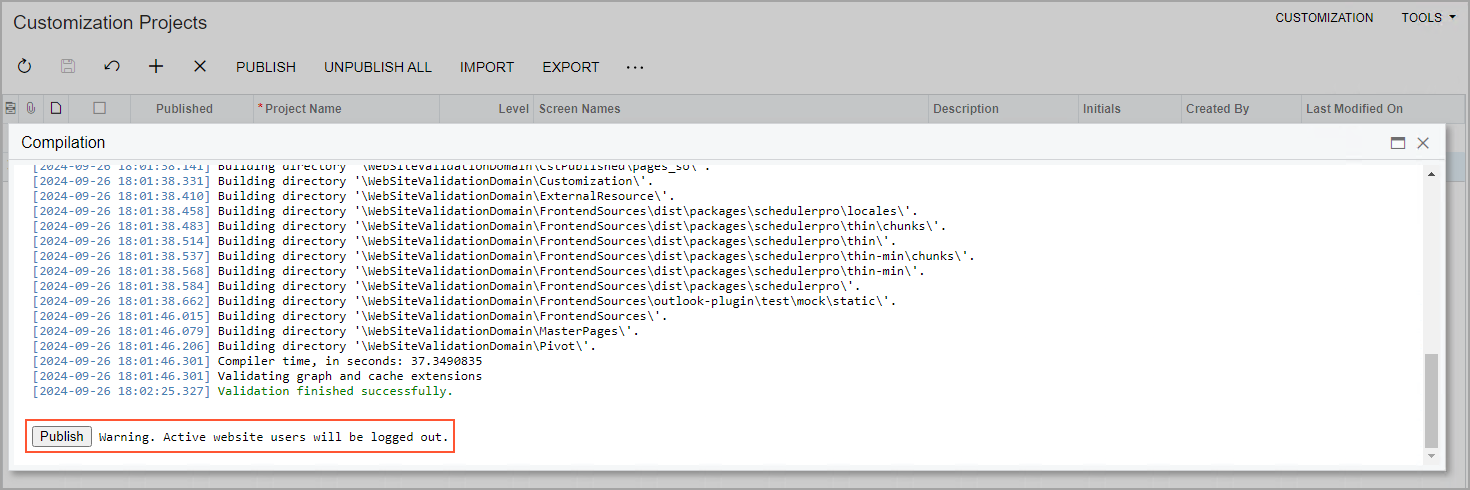This screenshot has height=490, width=1470.
Task: Open the CUSTOMIZATION menu
Action: click(x=1324, y=18)
